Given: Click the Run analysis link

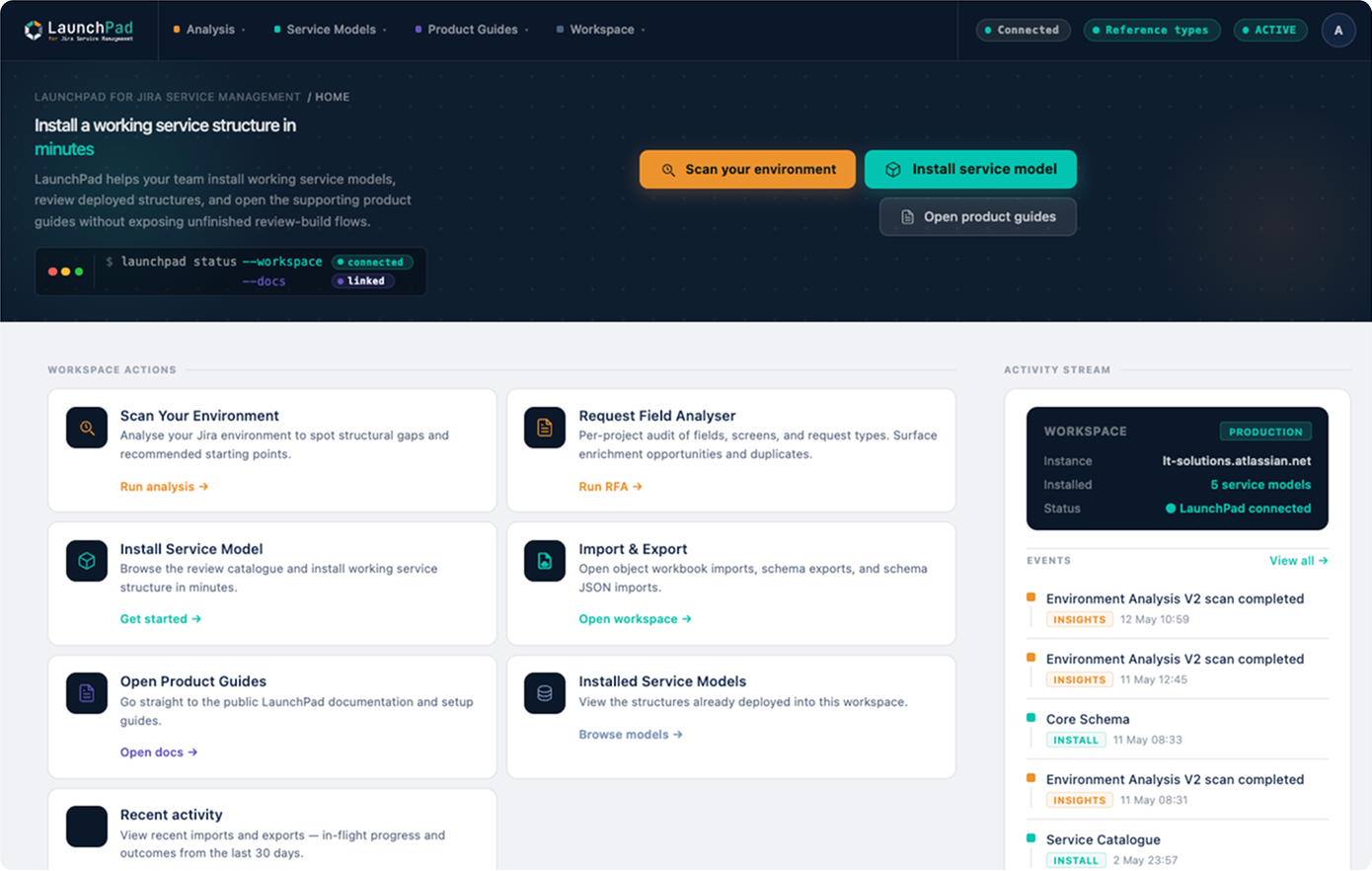Looking at the screenshot, I should pyautogui.click(x=164, y=487).
